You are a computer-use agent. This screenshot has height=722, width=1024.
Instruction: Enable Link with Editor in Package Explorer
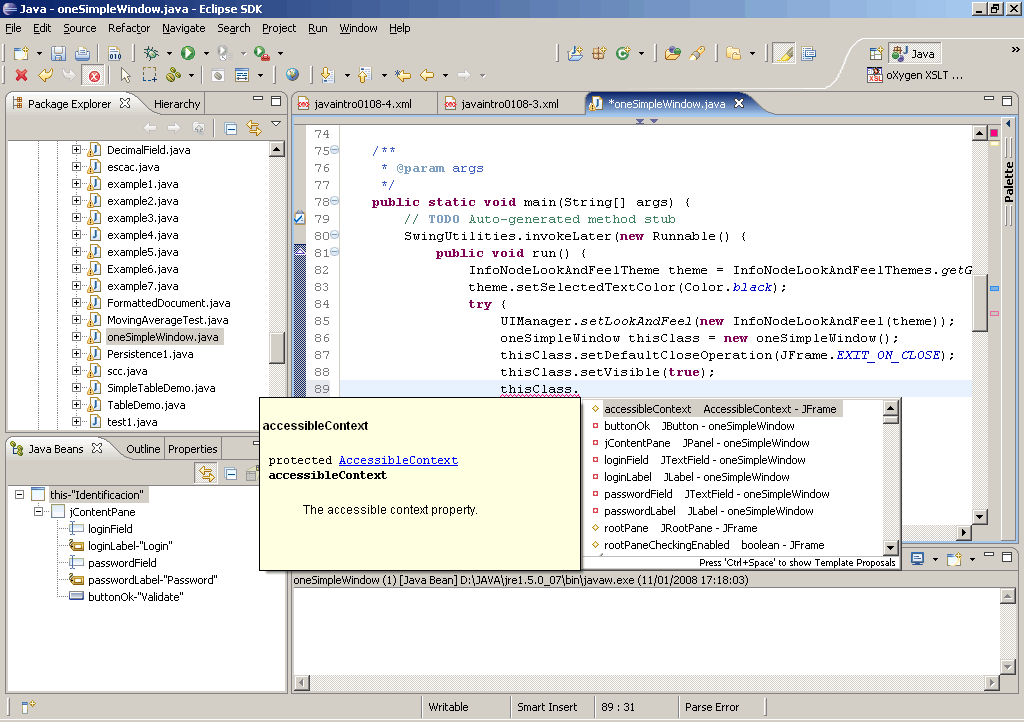coord(253,128)
